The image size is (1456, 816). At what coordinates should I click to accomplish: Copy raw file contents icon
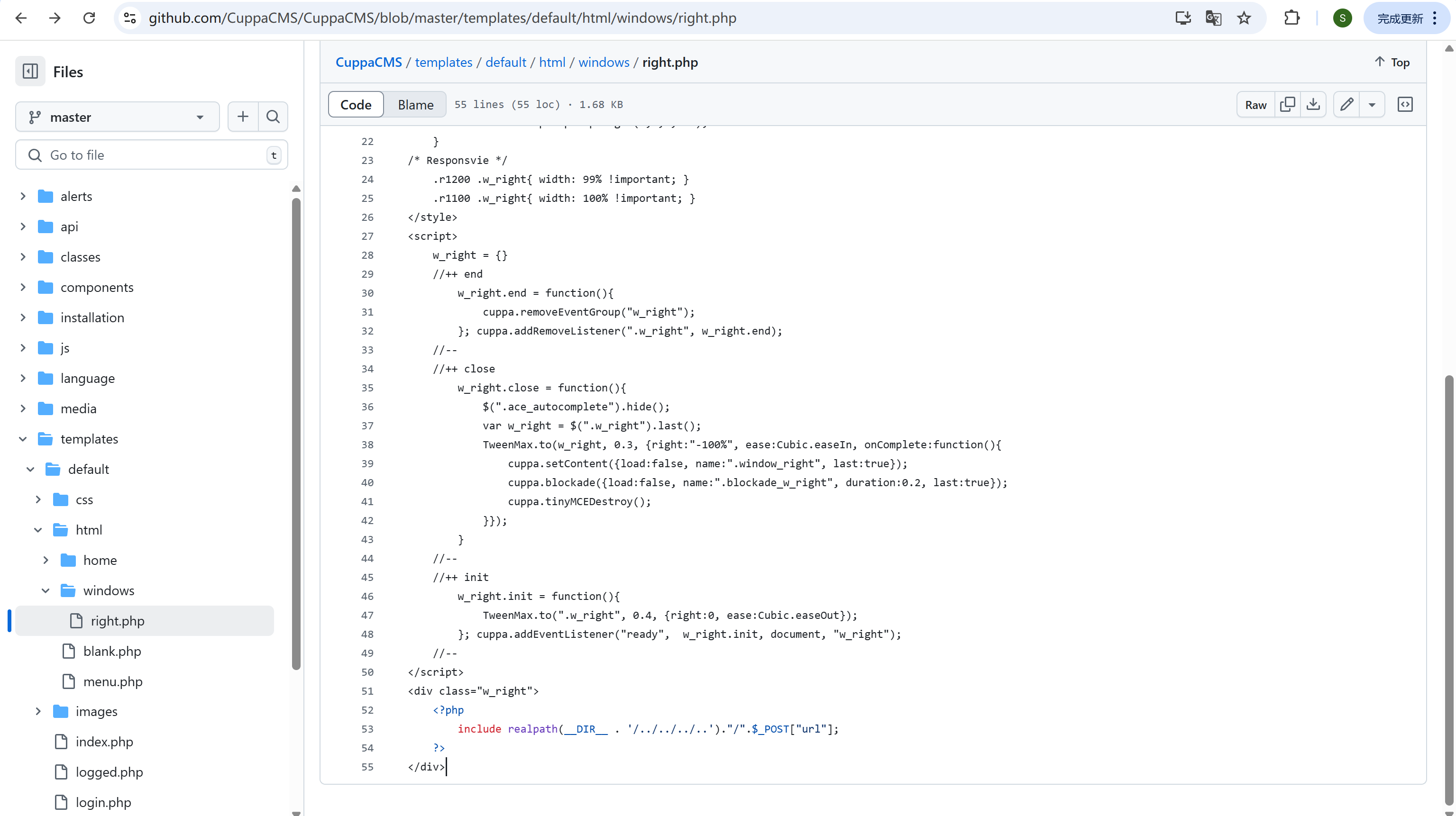pyautogui.click(x=1288, y=105)
